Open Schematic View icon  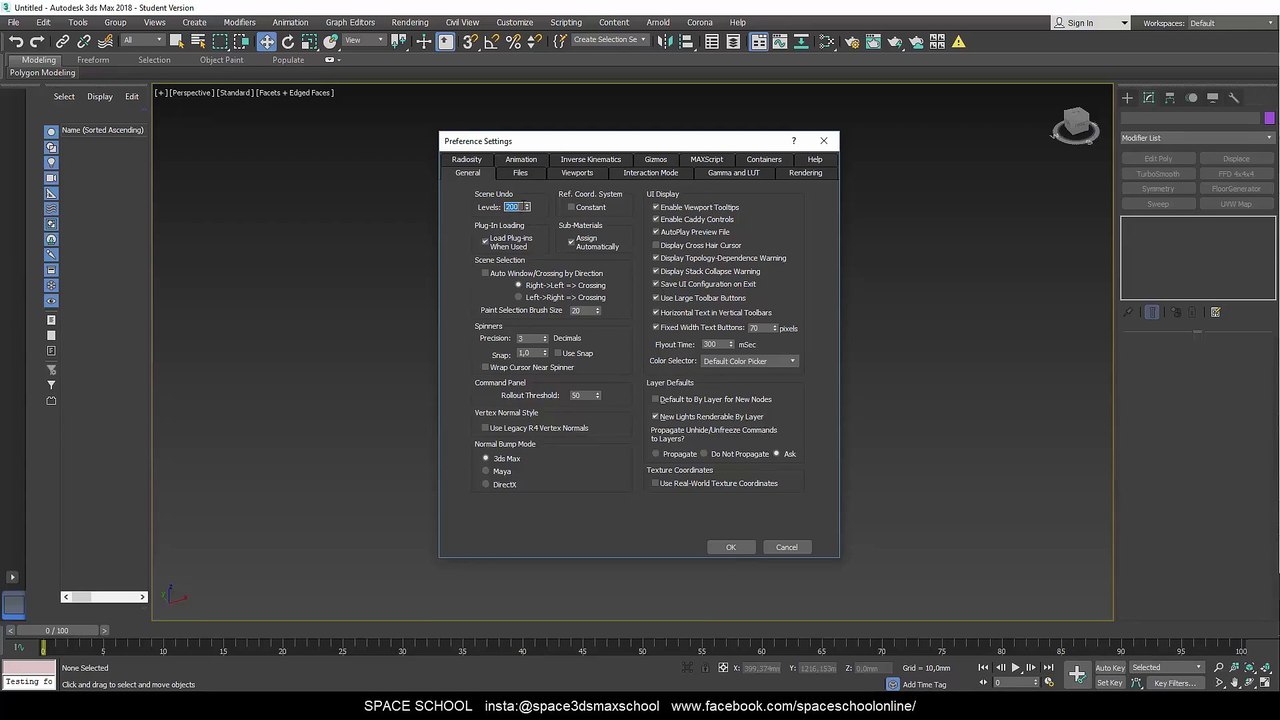click(827, 41)
